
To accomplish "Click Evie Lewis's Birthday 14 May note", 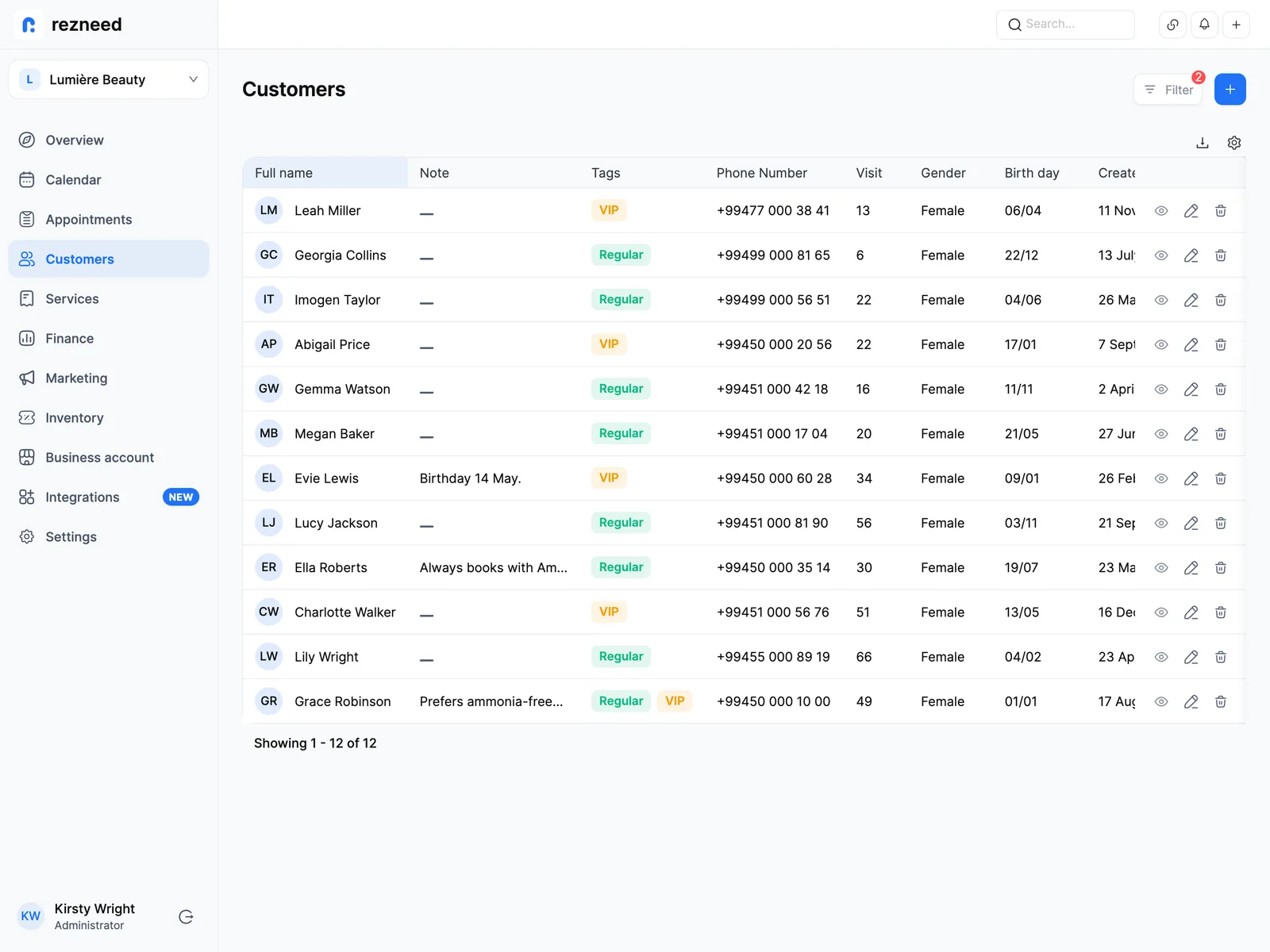I will [x=470, y=478].
